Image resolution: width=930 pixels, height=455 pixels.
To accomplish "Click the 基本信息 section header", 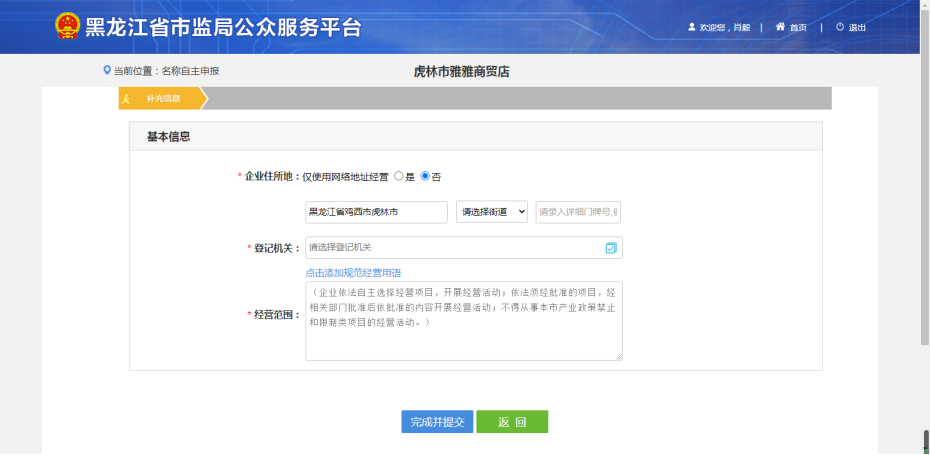I will pos(168,136).
